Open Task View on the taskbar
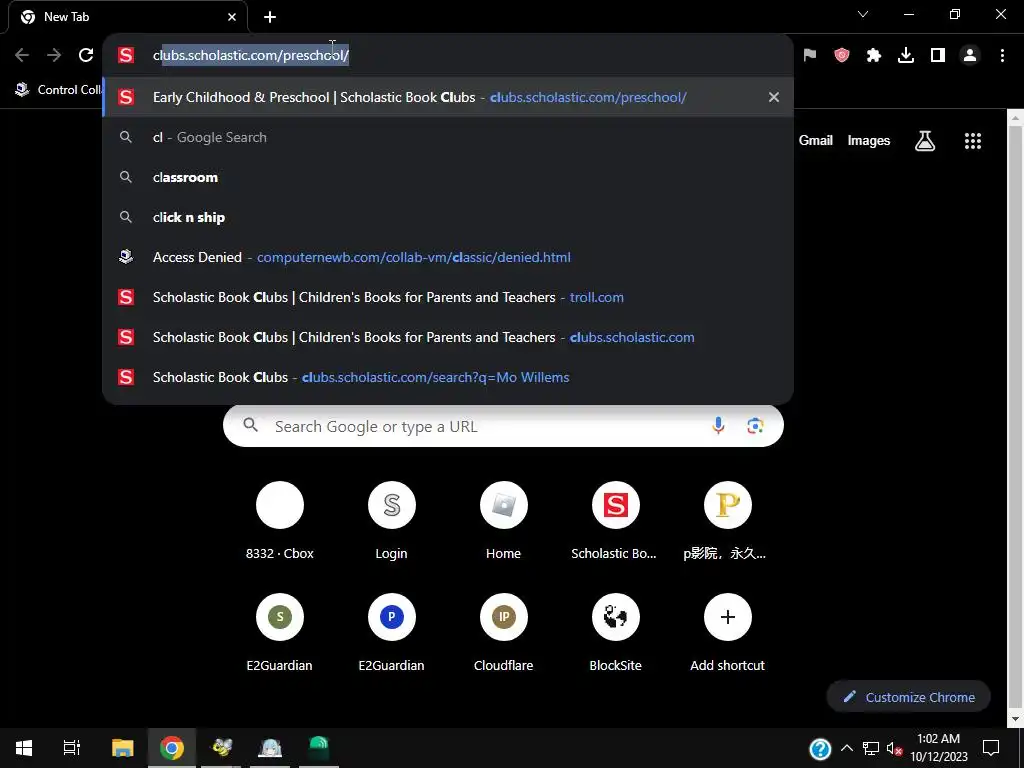The image size is (1024, 768). [71, 748]
